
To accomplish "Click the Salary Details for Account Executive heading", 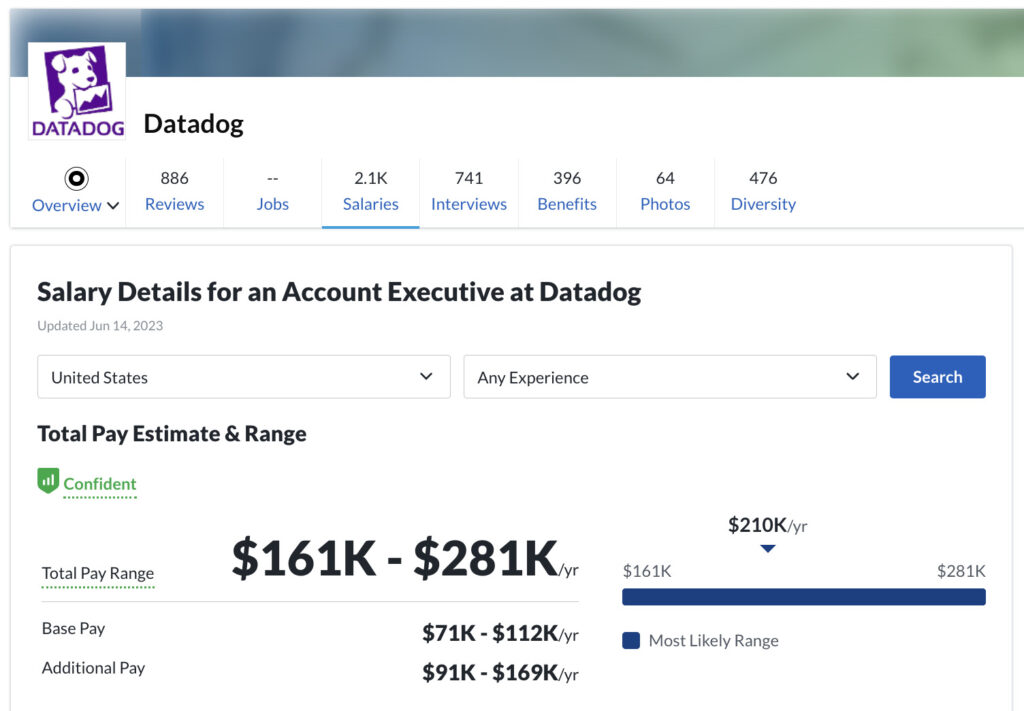I will (x=339, y=292).
